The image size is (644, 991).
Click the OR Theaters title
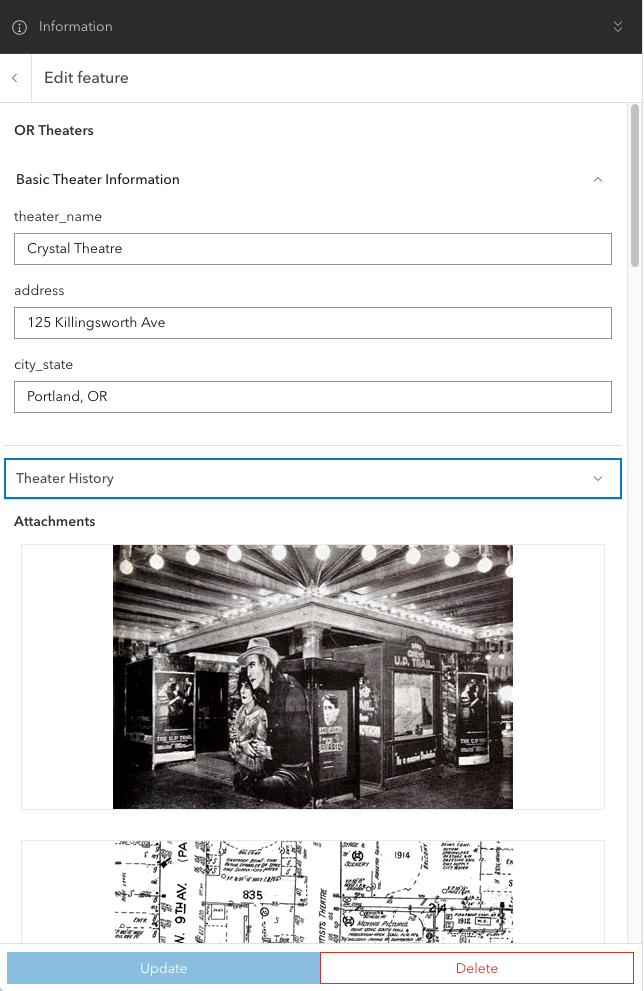point(54,130)
